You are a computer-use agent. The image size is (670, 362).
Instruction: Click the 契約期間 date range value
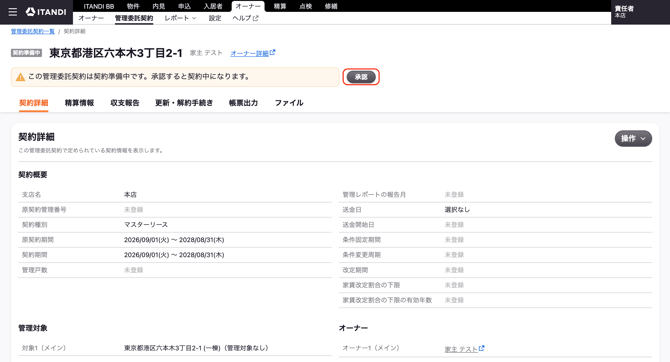(x=174, y=255)
